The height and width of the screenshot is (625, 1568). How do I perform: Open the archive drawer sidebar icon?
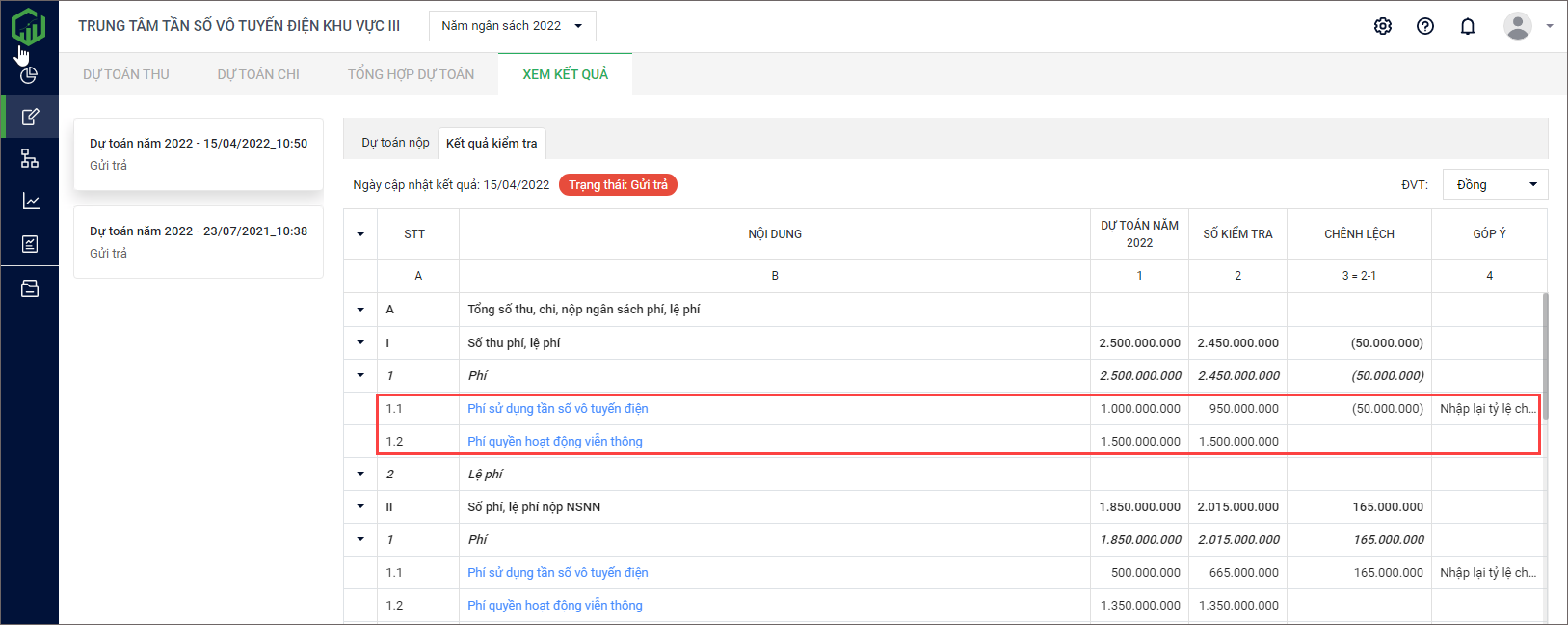tap(30, 288)
